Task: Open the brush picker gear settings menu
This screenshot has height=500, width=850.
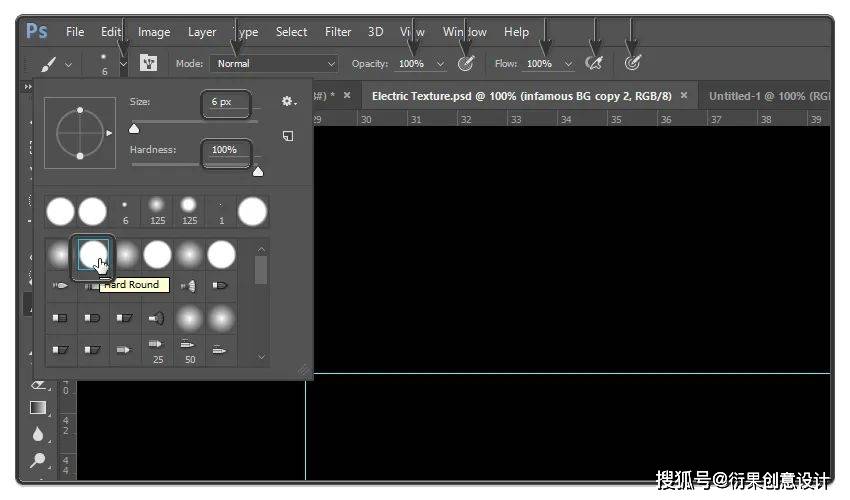Action: pos(288,101)
